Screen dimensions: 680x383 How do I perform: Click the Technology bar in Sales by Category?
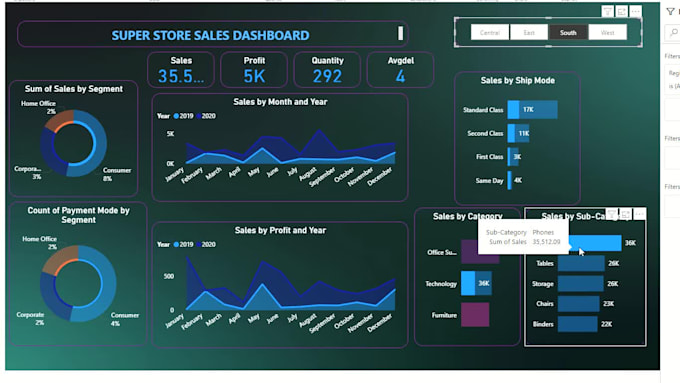(476, 283)
